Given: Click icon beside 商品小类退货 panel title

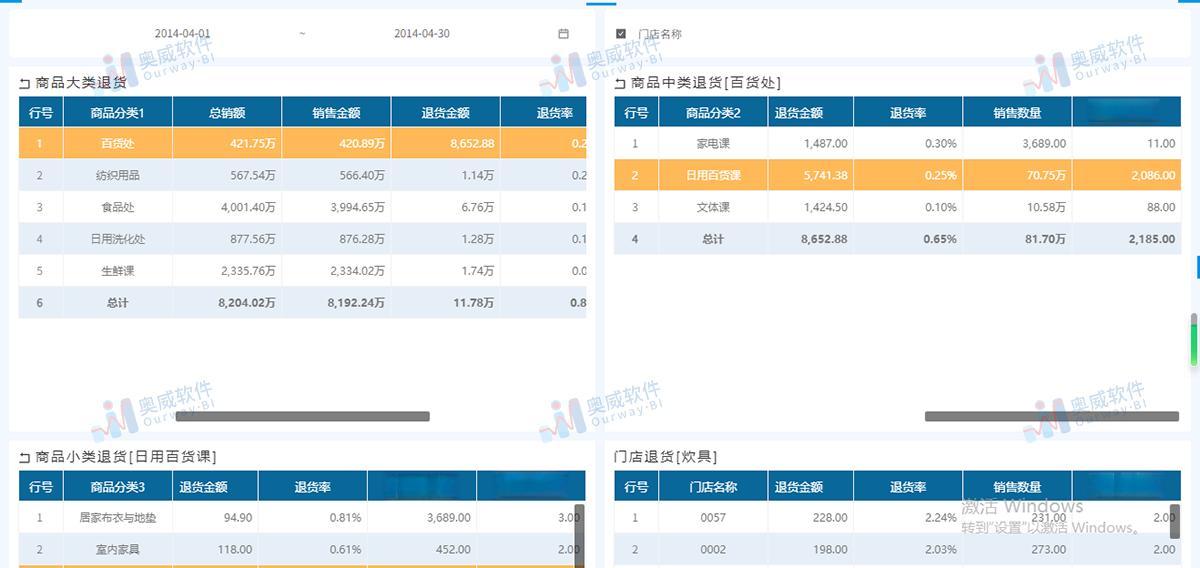Looking at the screenshot, I should [x=25, y=457].
